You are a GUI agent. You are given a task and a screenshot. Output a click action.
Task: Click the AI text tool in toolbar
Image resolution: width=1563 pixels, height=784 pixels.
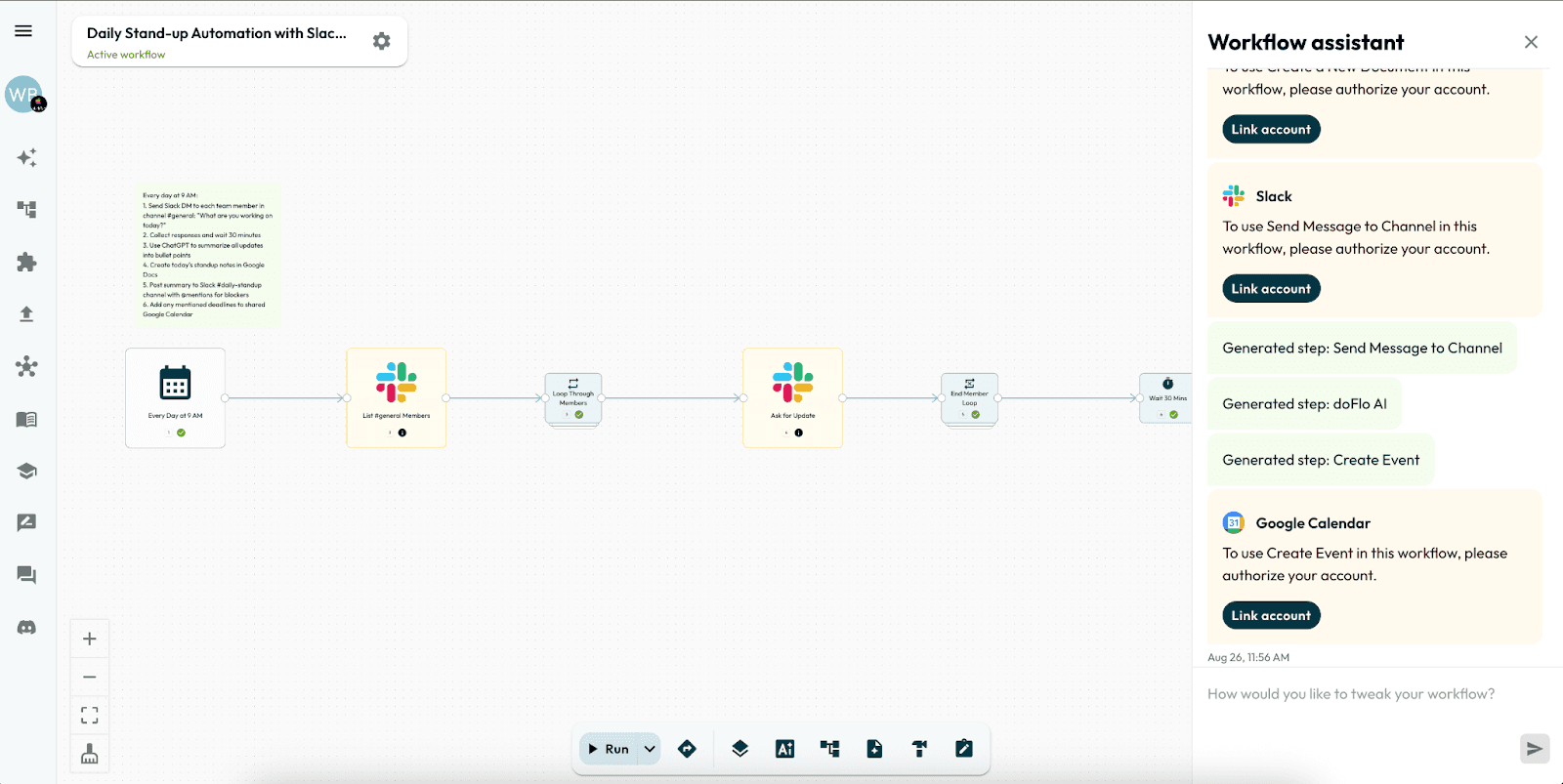pos(784,749)
